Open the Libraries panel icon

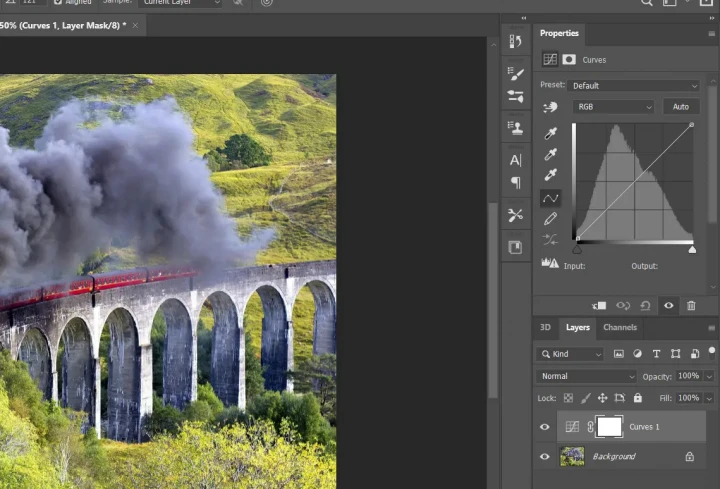(515, 247)
